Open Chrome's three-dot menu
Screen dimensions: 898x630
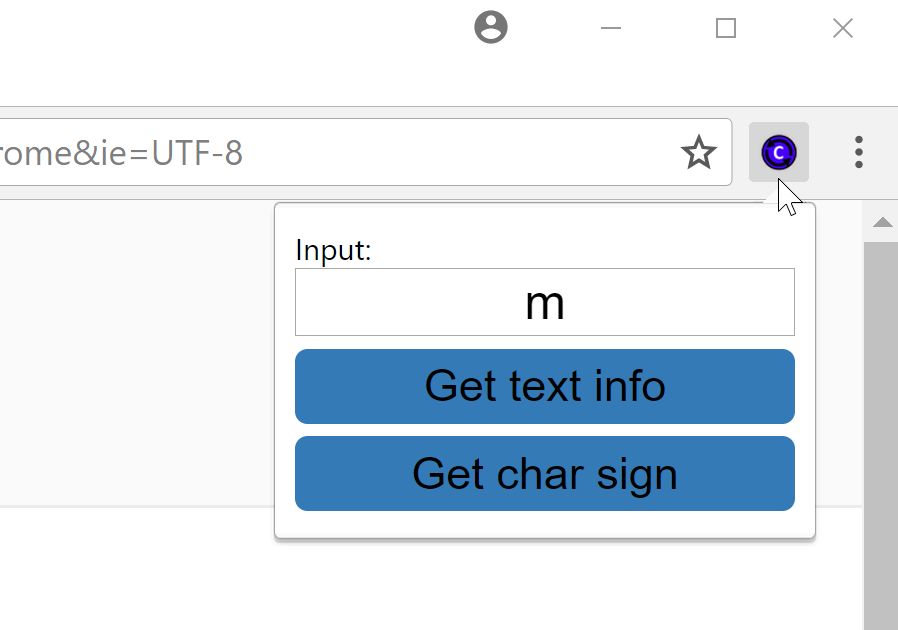tap(858, 152)
